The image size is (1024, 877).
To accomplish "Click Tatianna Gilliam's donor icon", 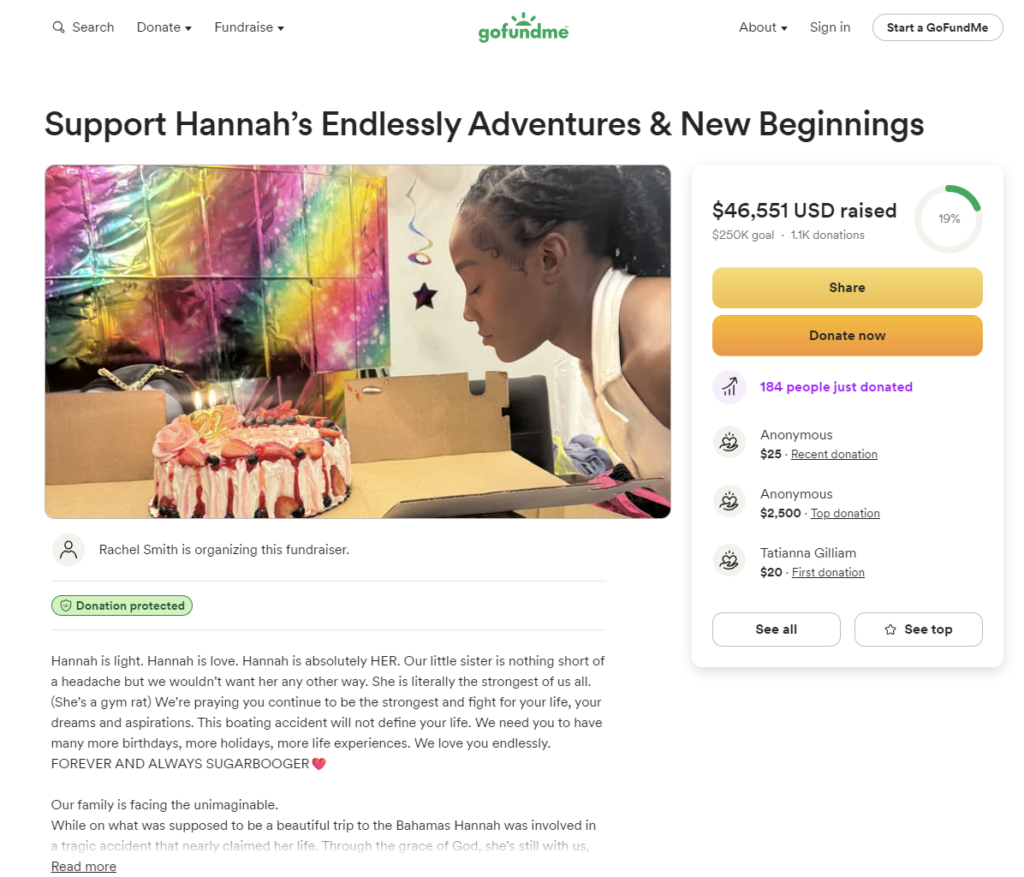I will point(729,561).
